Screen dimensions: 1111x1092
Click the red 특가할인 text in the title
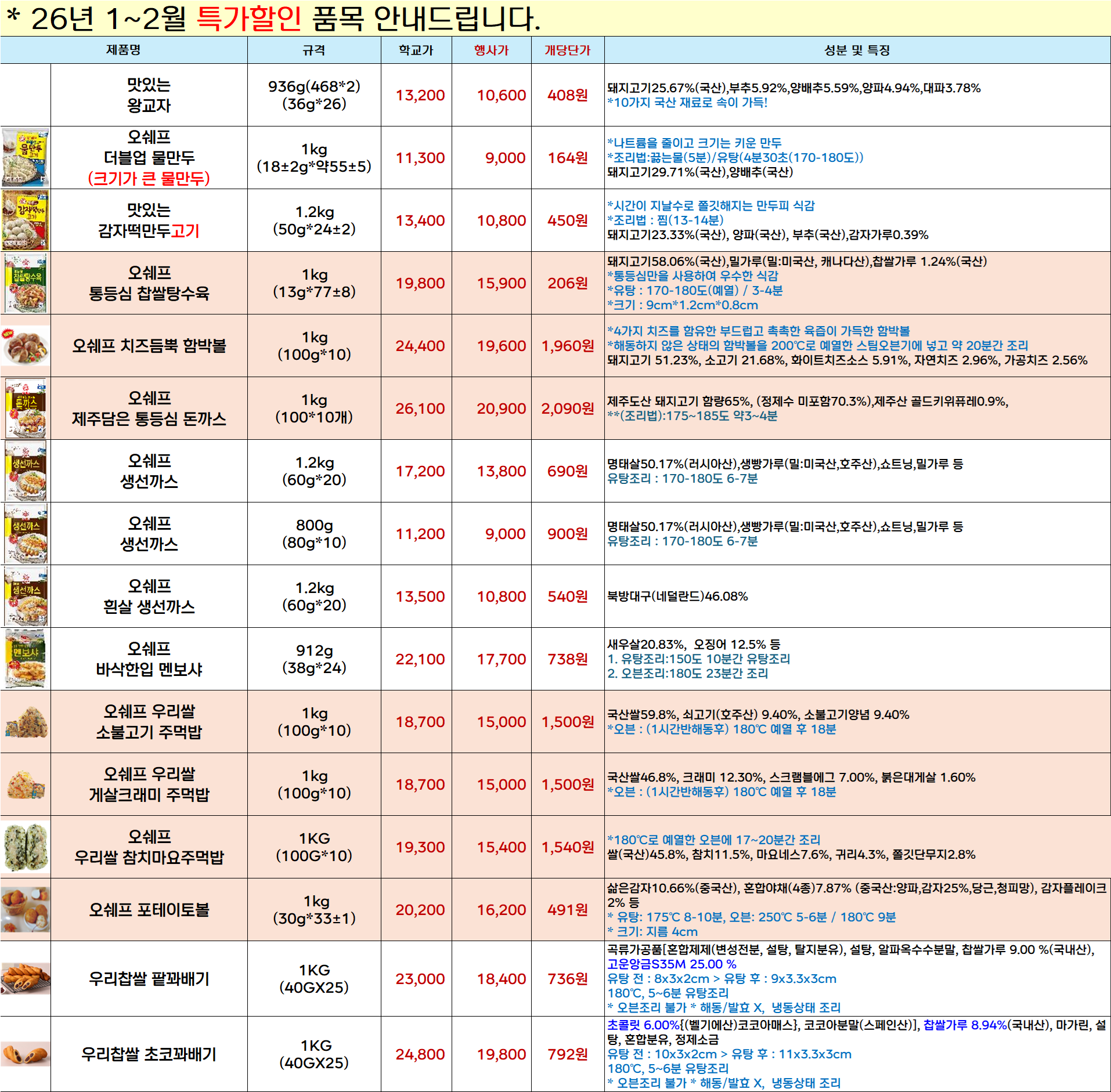point(249,19)
